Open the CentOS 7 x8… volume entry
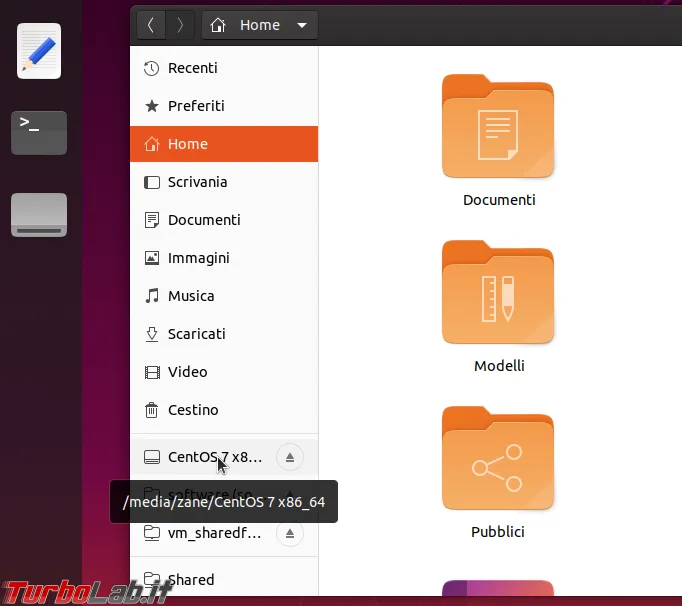The height and width of the screenshot is (606, 682). [203, 457]
